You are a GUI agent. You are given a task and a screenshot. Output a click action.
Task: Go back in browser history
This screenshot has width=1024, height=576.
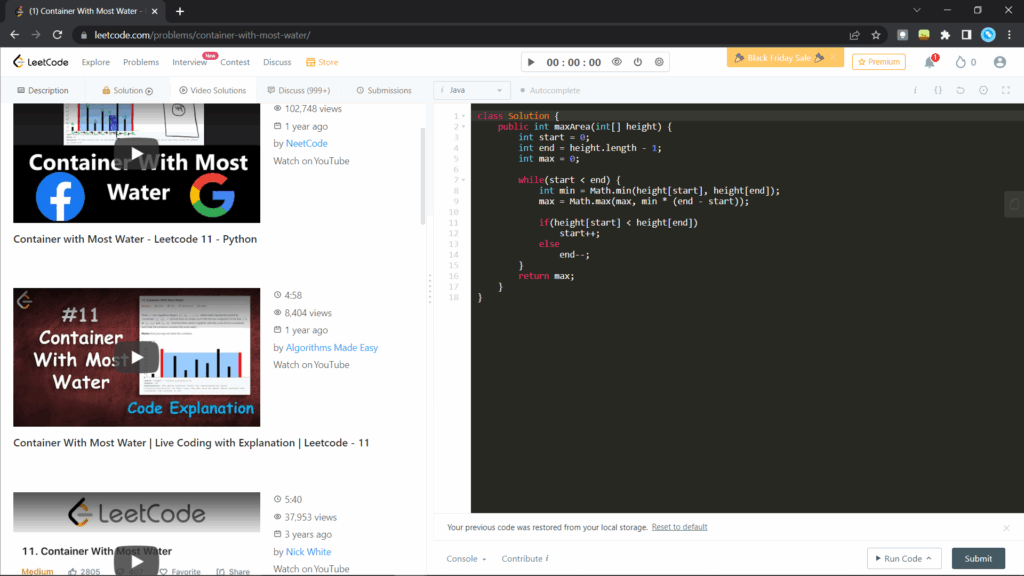(14, 35)
